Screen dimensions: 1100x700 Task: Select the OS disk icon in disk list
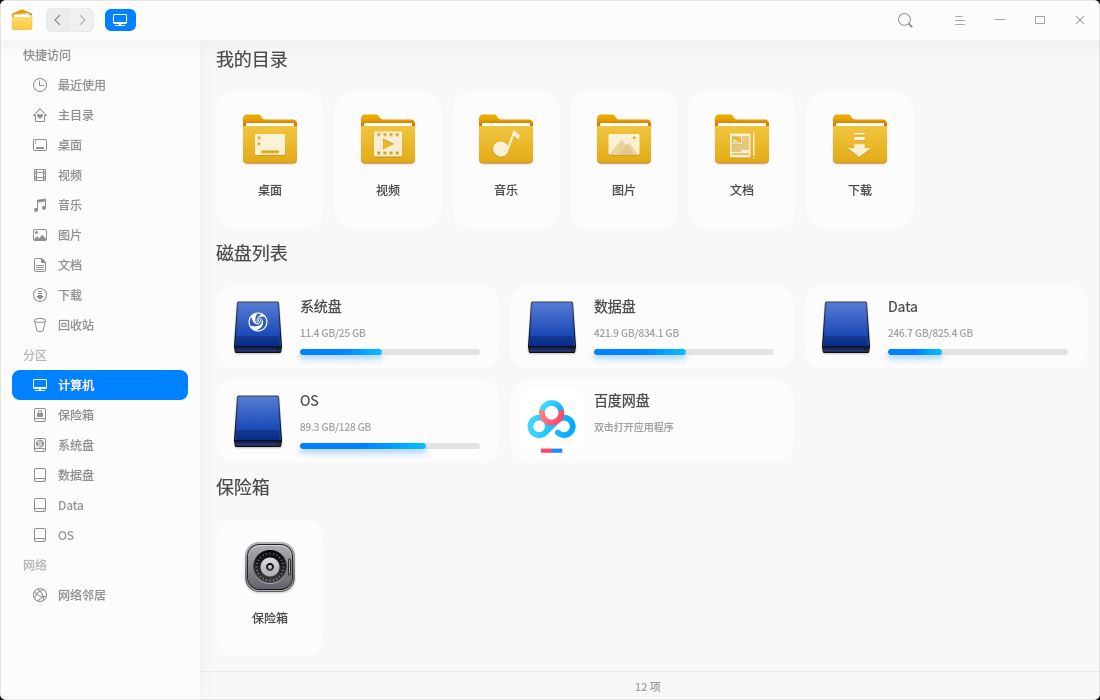258,421
